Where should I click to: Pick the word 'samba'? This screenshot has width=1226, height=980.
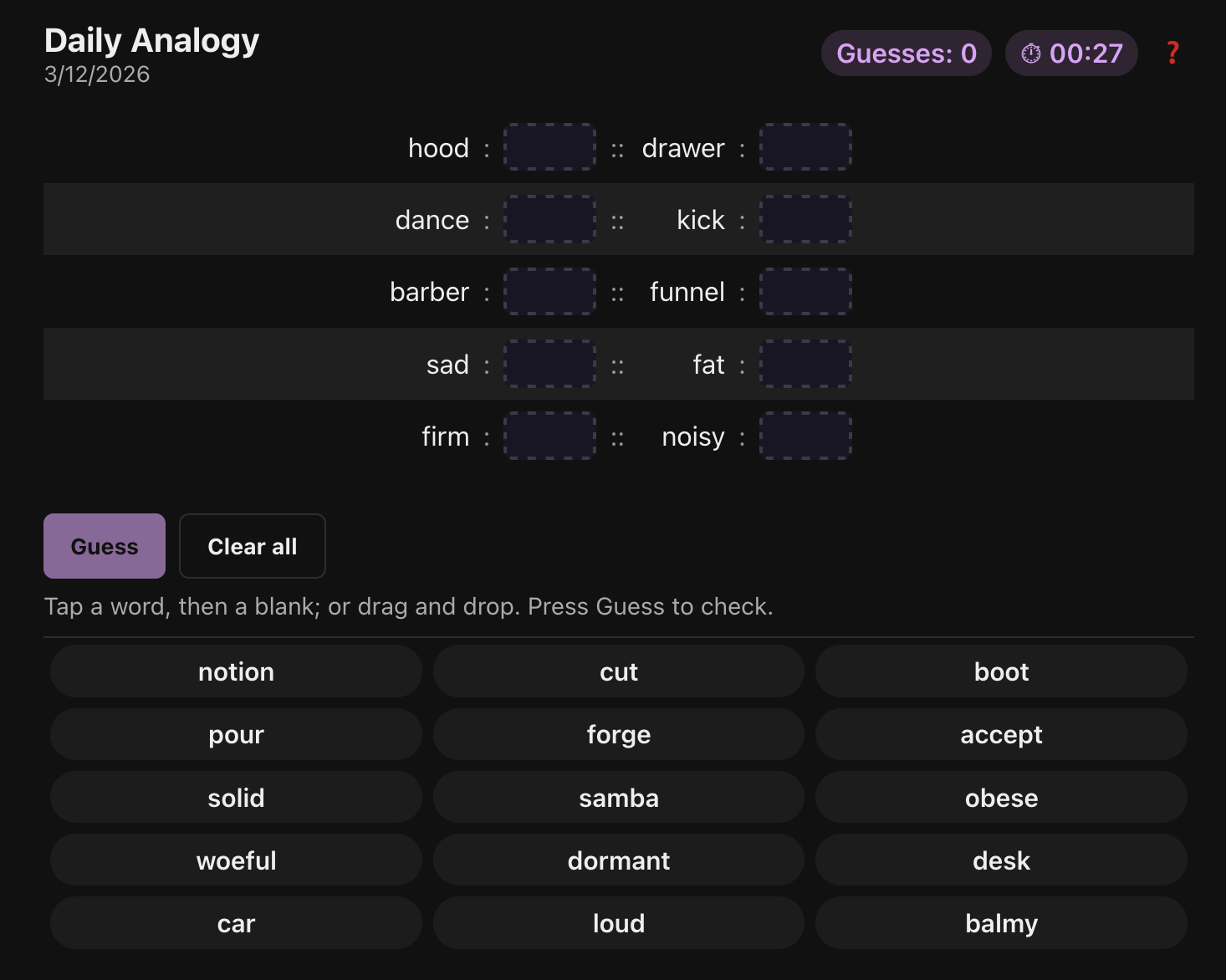pos(619,798)
